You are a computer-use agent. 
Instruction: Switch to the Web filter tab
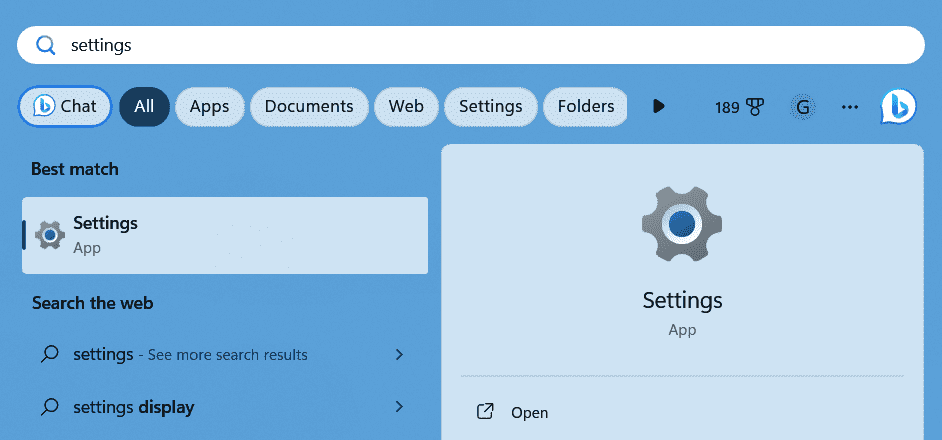pyautogui.click(x=406, y=106)
